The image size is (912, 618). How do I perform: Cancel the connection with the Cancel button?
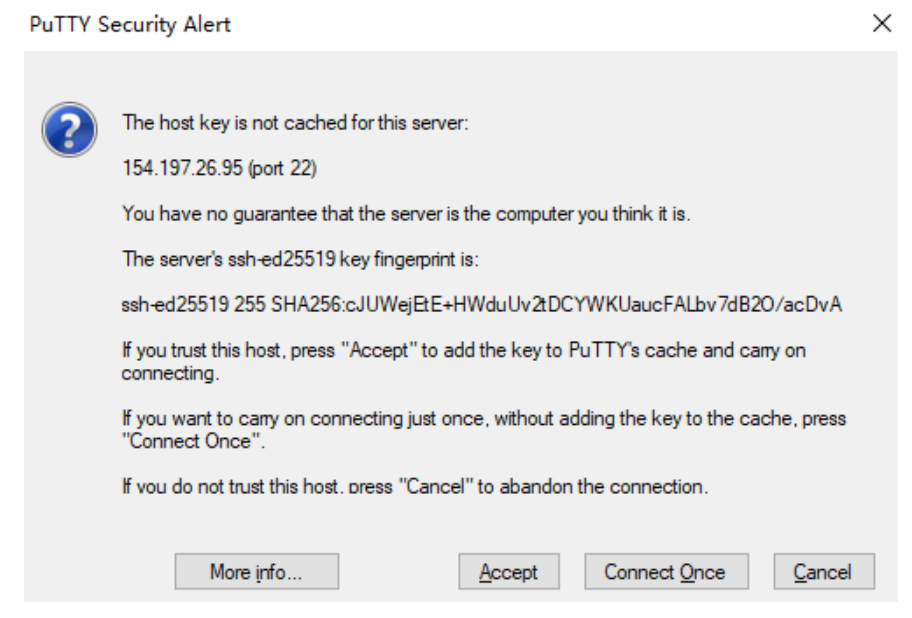824,571
